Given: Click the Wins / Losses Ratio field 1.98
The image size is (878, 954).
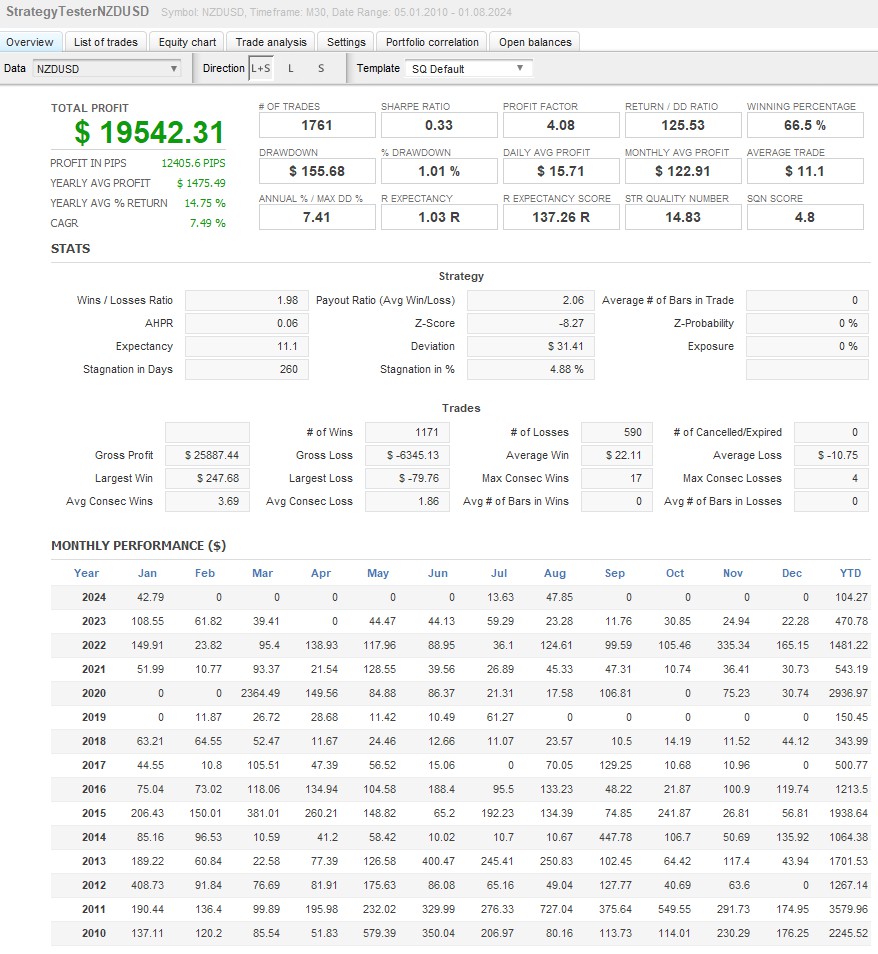Looking at the screenshot, I should tap(246, 301).
